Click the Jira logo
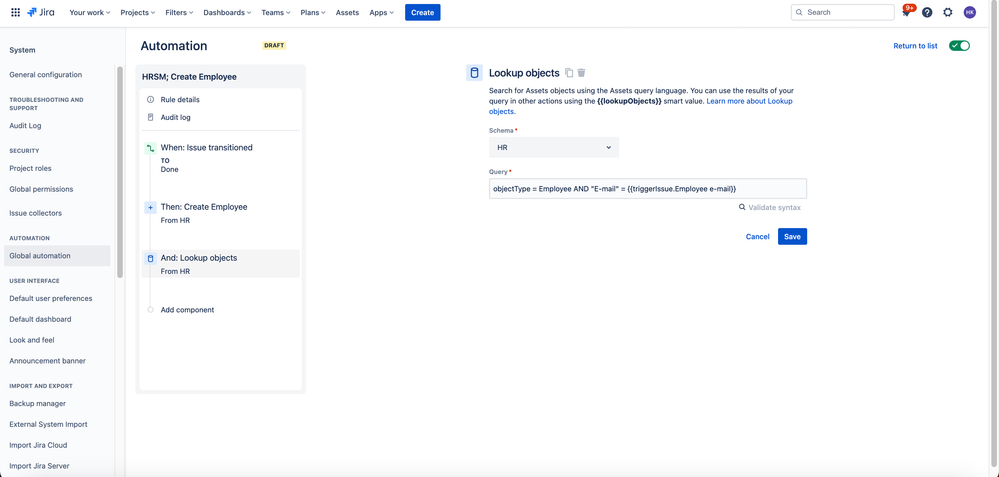This screenshot has width=999, height=477. (x=41, y=12)
